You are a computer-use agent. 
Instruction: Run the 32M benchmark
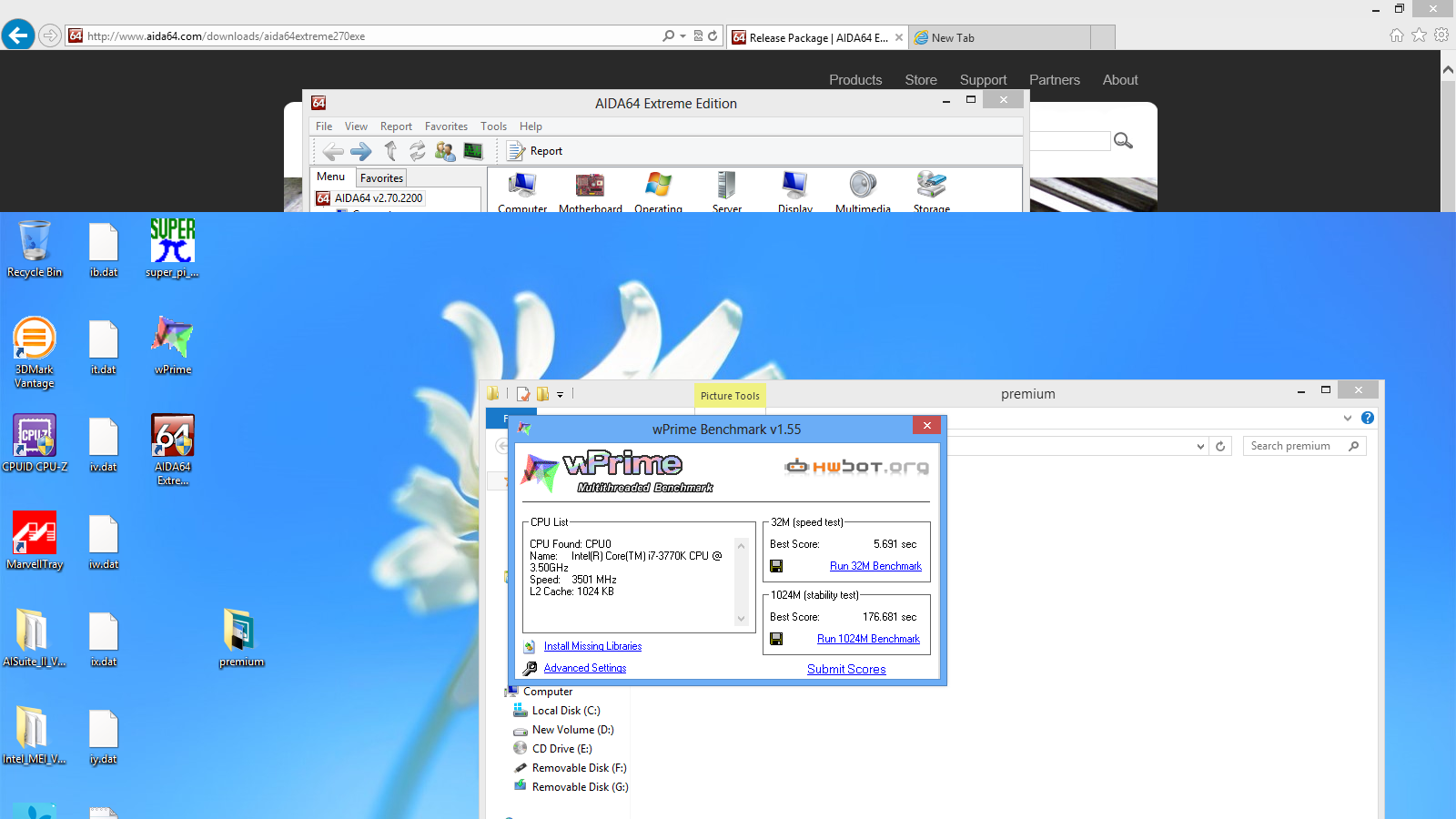(x=875, y=566)
